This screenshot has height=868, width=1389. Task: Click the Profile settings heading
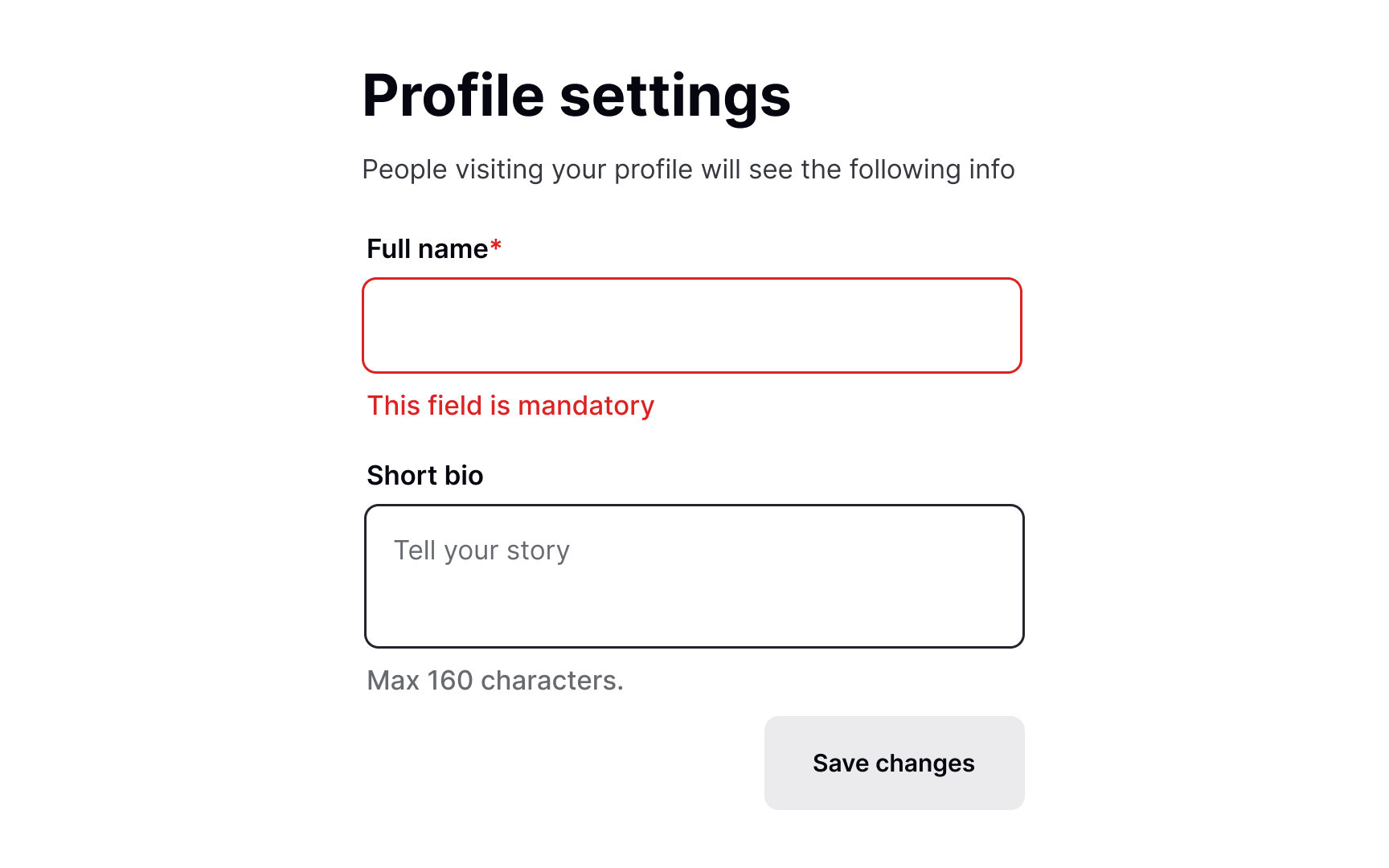coord(576,95)
